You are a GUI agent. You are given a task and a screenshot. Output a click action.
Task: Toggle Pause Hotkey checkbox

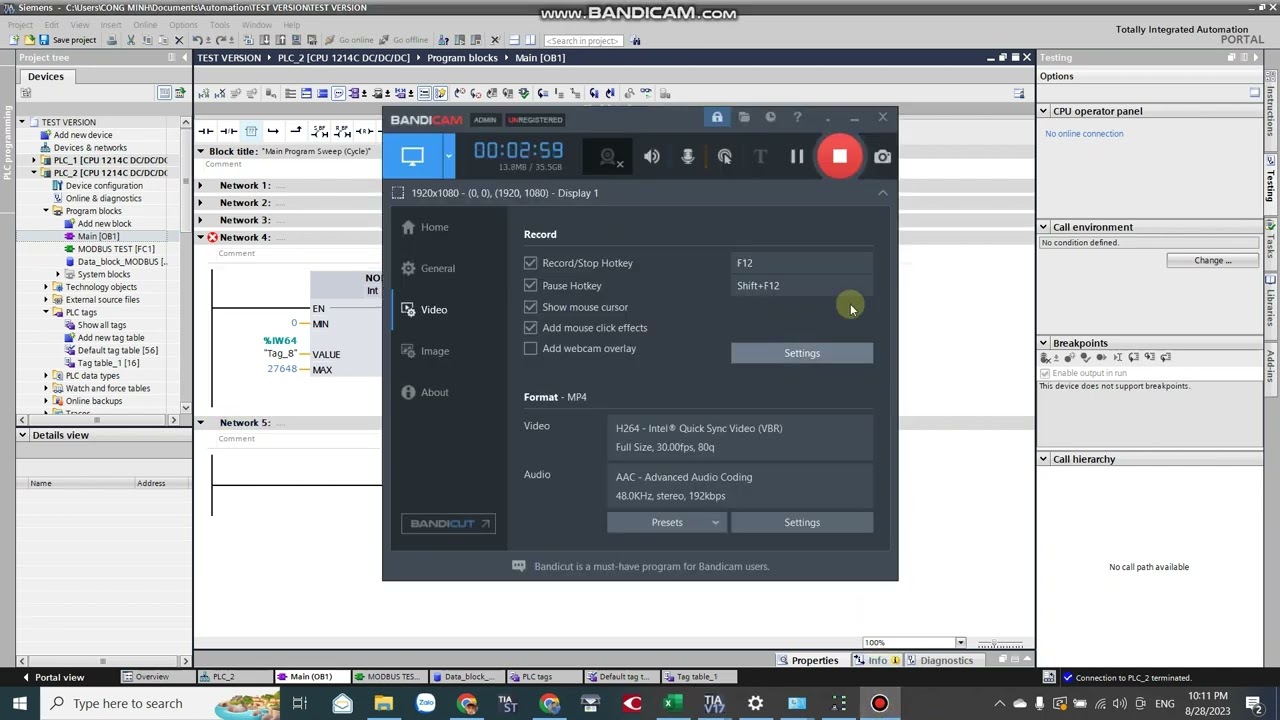click(530, 286)
